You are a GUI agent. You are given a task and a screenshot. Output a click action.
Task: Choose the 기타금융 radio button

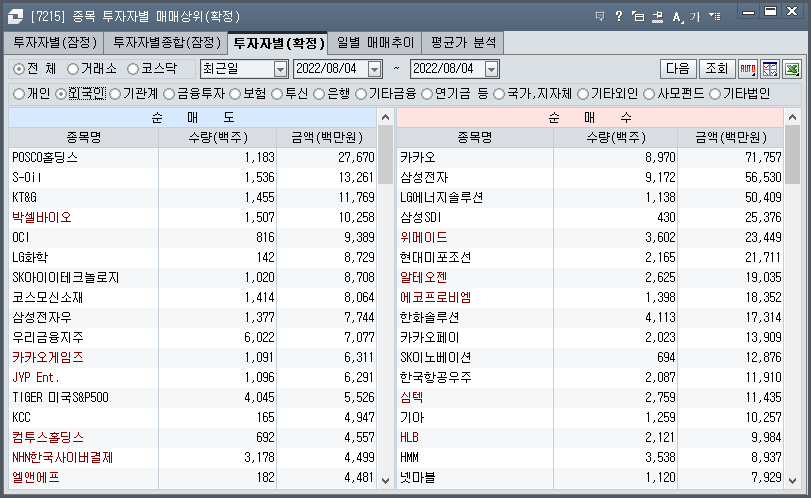[x=361, y=94]
